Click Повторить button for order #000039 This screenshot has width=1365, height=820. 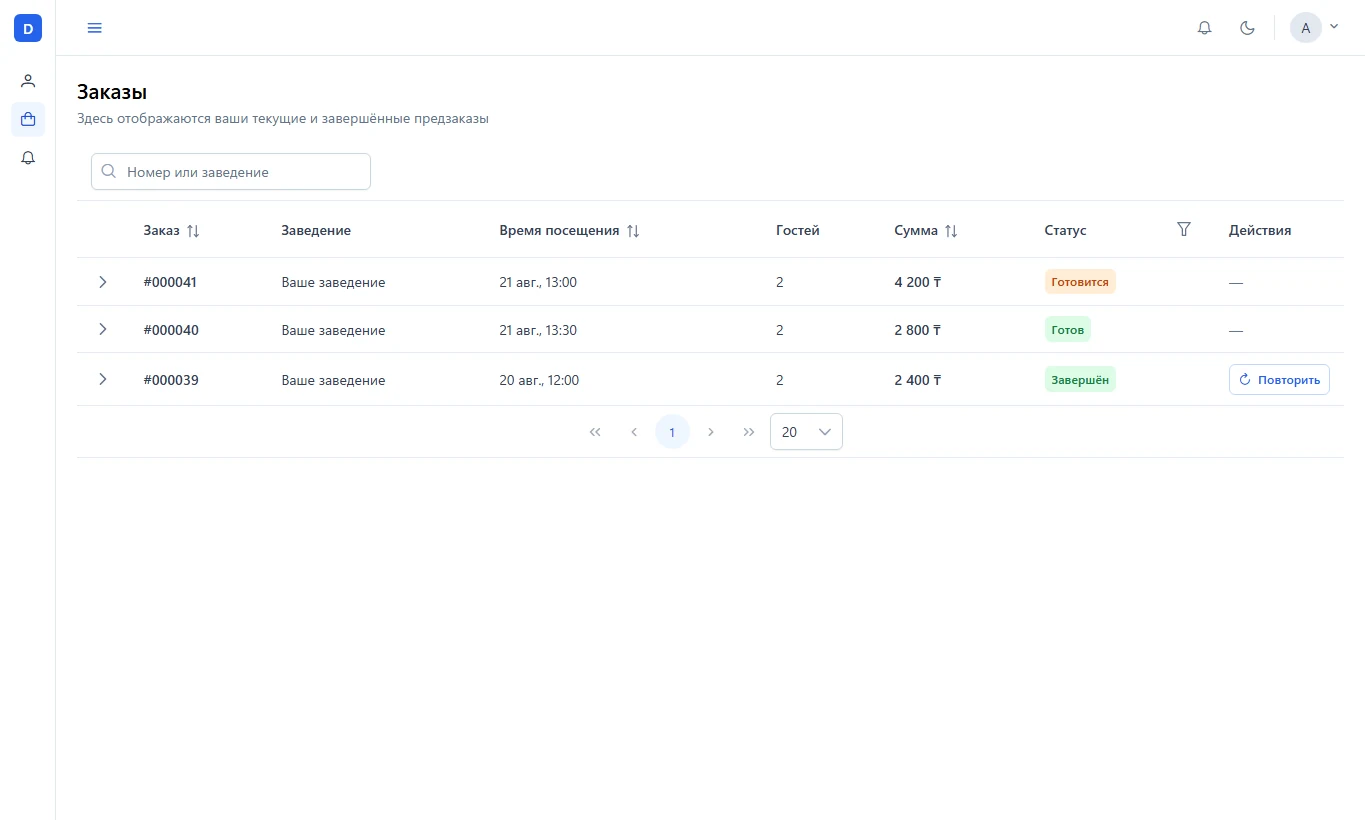(1279, 379)
